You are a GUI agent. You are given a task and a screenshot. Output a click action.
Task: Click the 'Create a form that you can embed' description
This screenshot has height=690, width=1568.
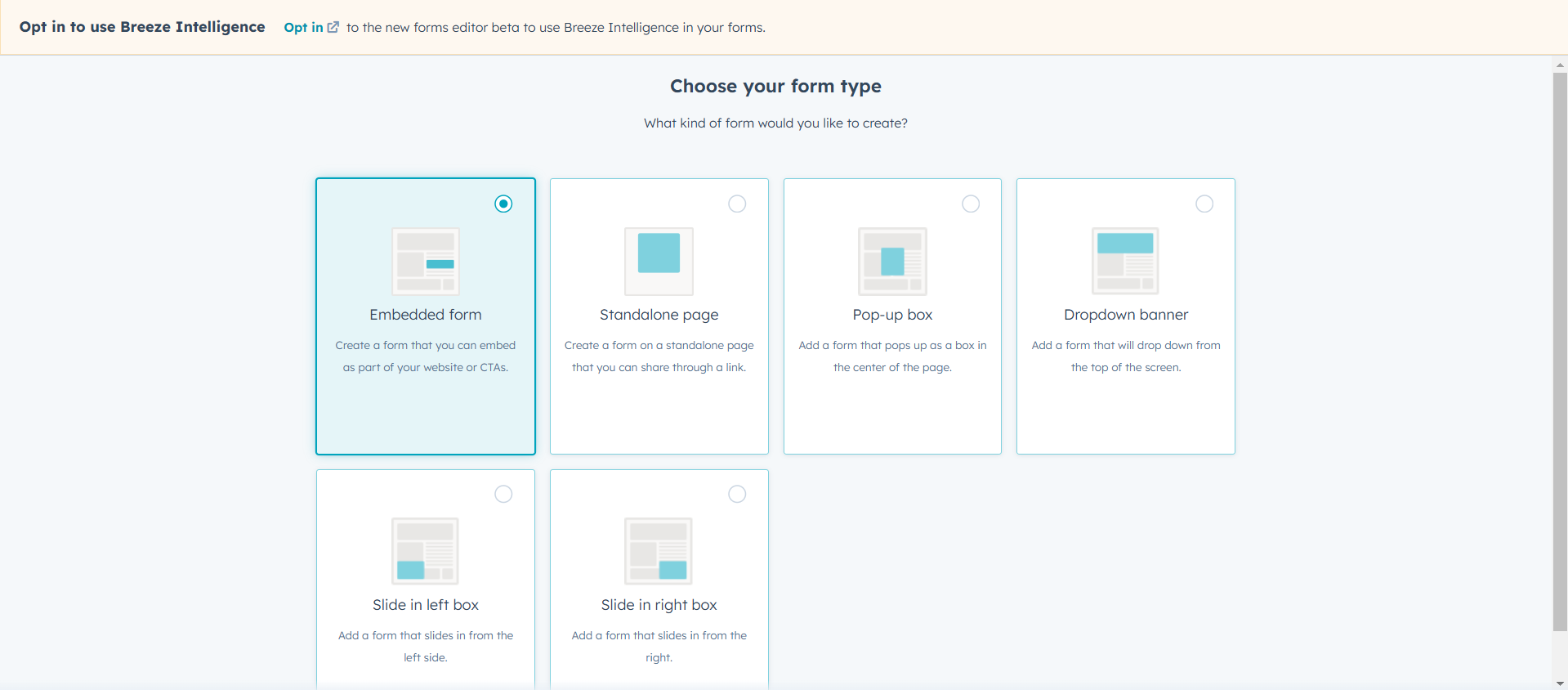(x=426, y=356)
